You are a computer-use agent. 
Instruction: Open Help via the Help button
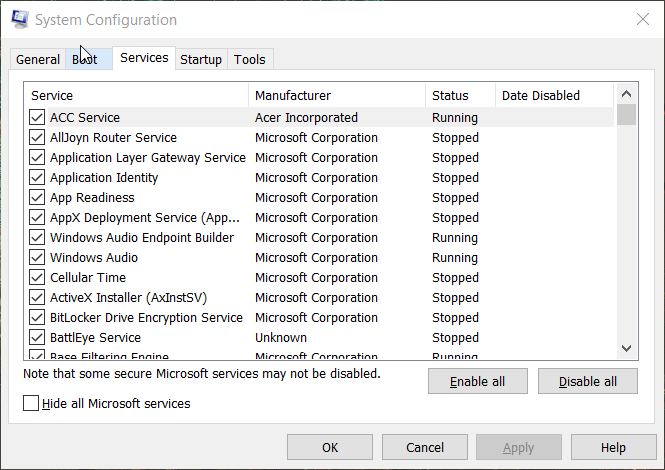613,448
